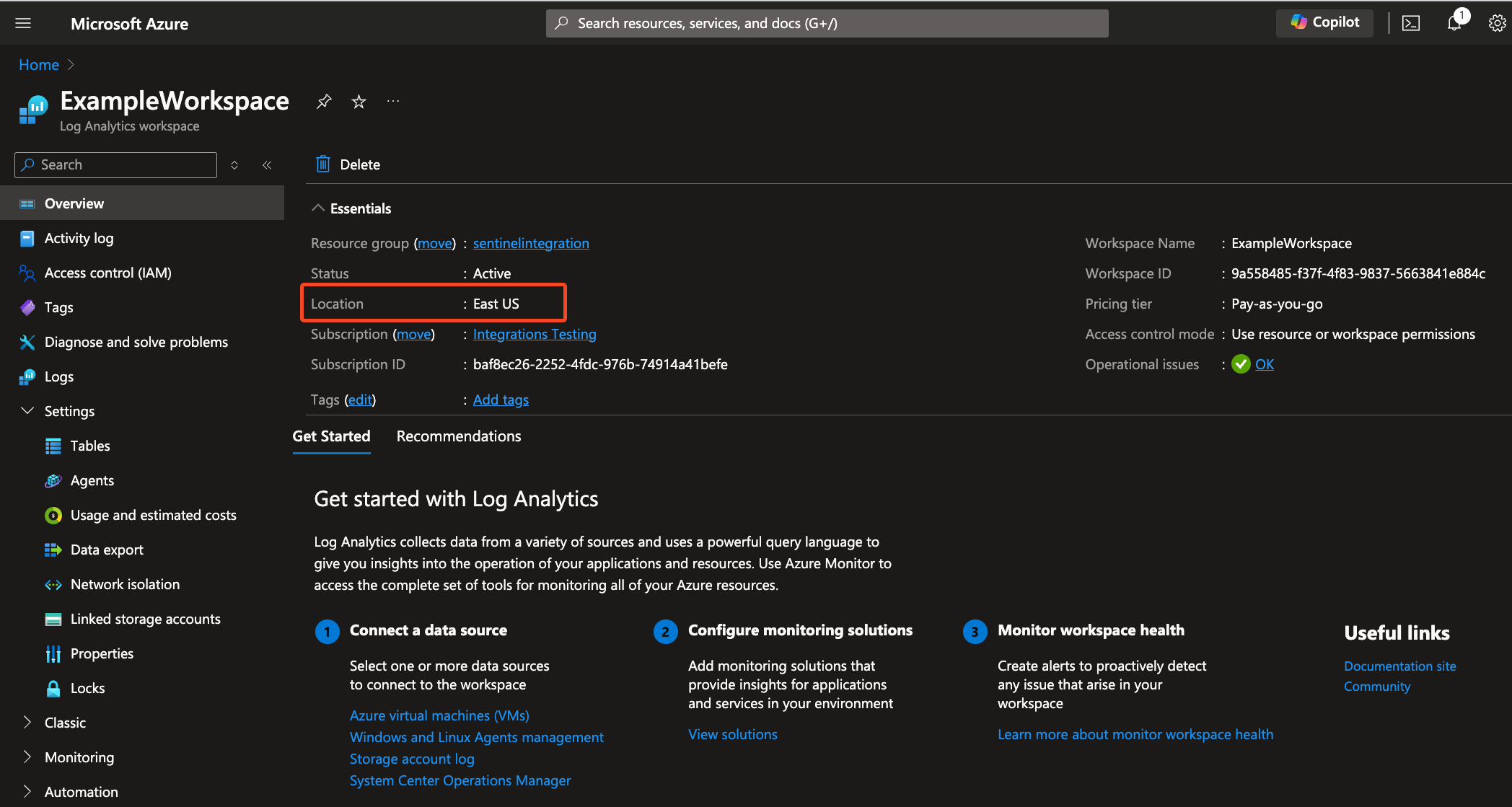1512x807 pixels.
Task: Open Cloud Shell terminal icon
Action: click(x=1411, y=23)
